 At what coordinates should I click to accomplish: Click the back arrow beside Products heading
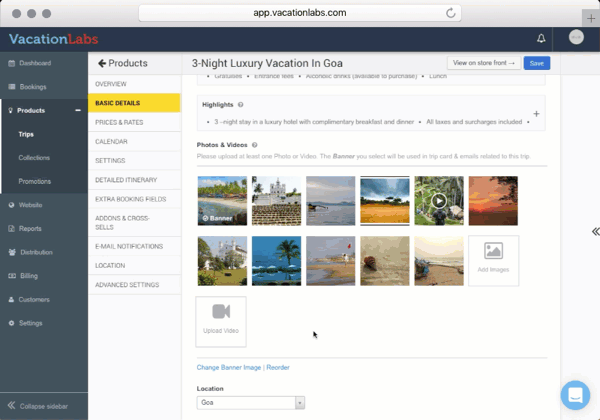point(102,63)
